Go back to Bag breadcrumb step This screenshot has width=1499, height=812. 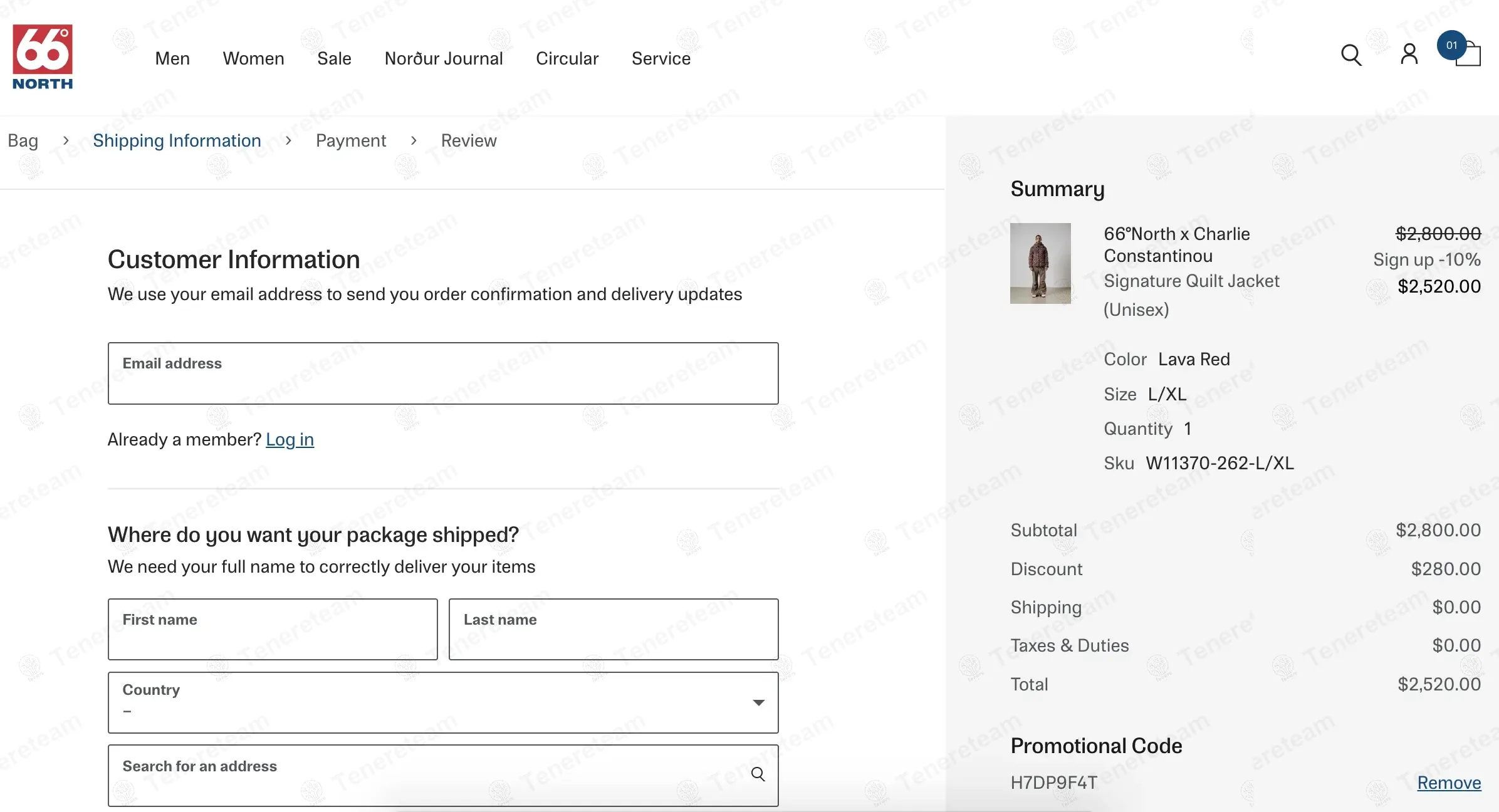point(23,140)
